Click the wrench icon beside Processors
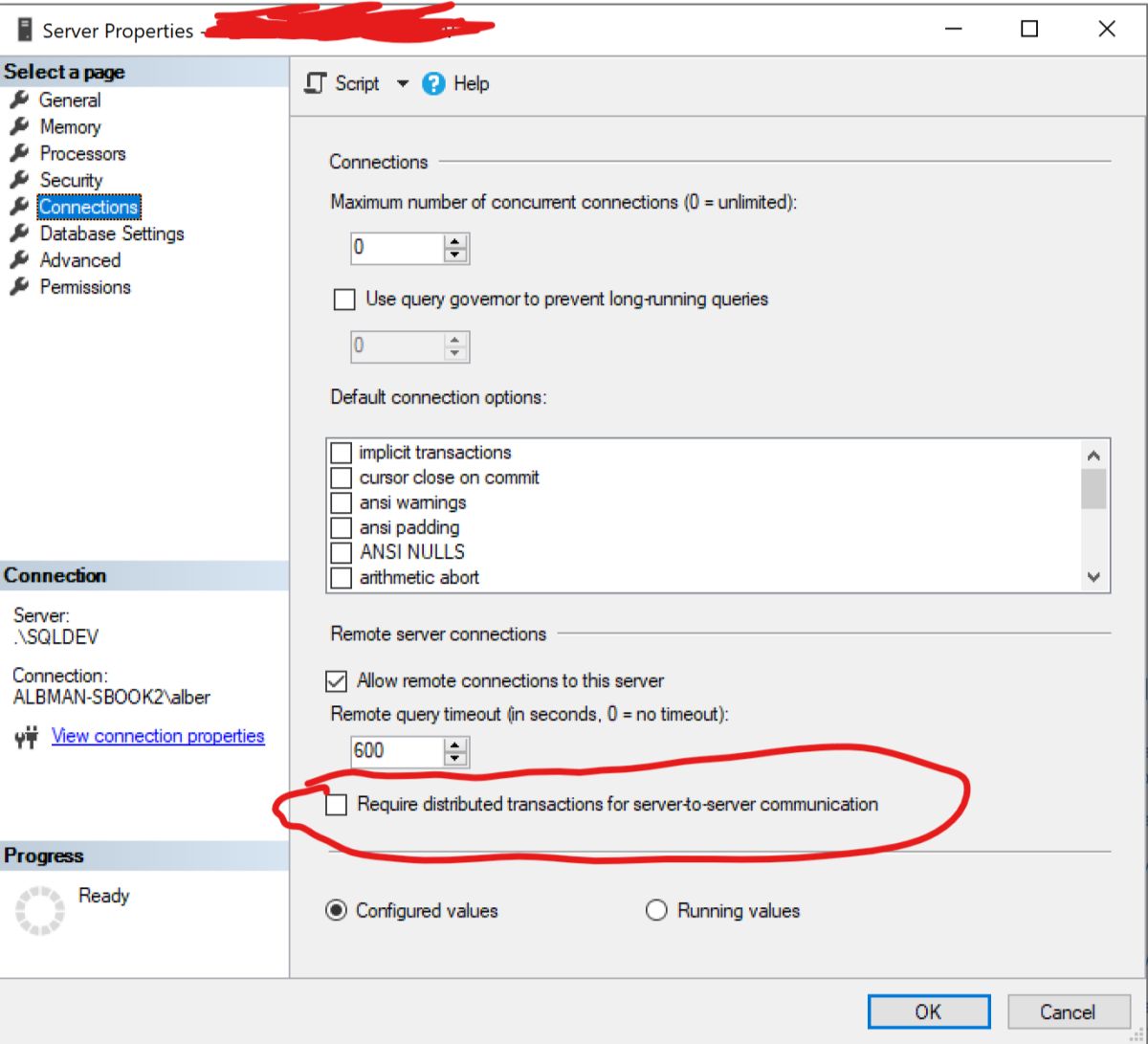 point(19,153)
